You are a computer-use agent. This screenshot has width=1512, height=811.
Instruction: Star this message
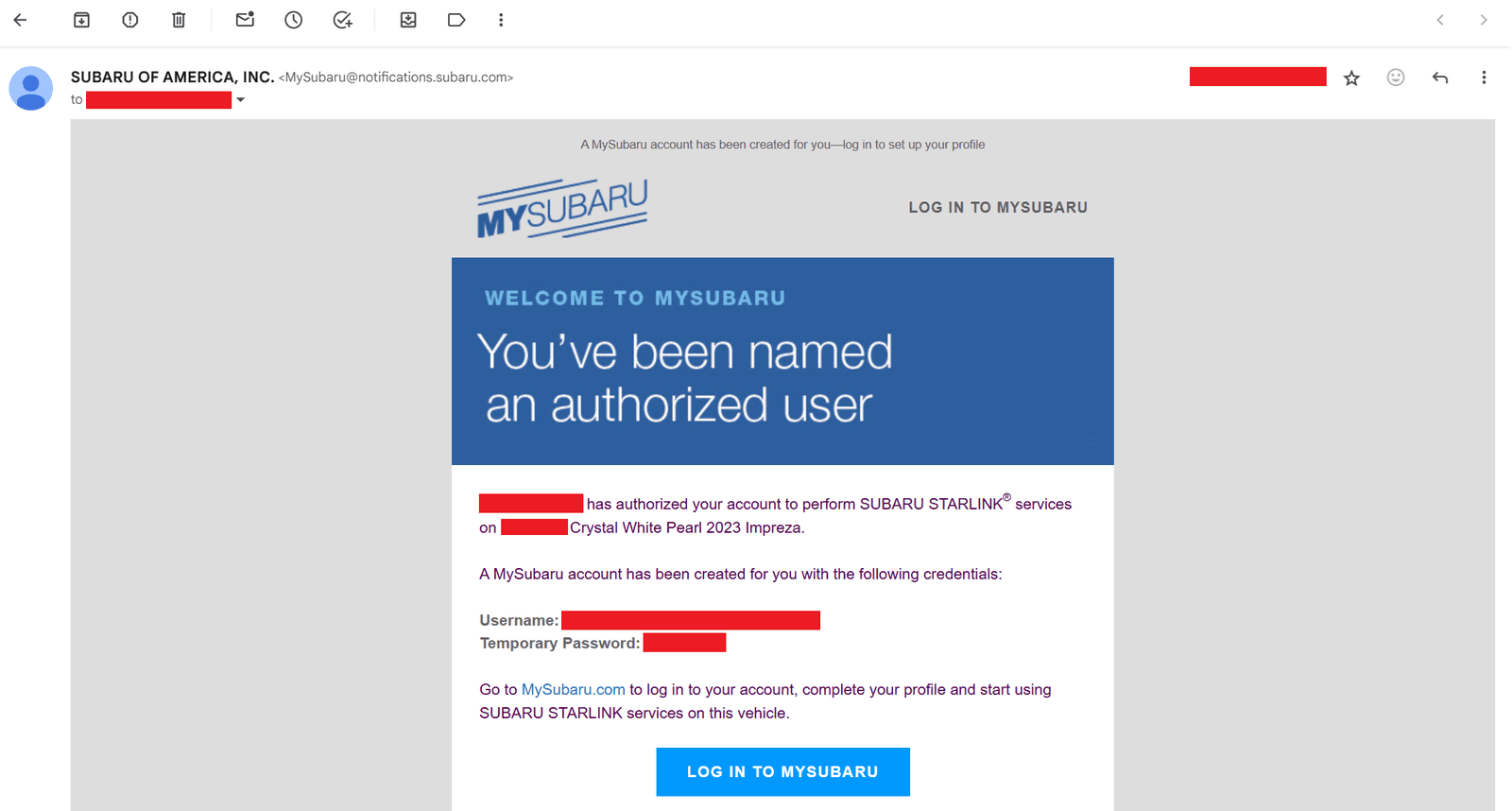1351,78
